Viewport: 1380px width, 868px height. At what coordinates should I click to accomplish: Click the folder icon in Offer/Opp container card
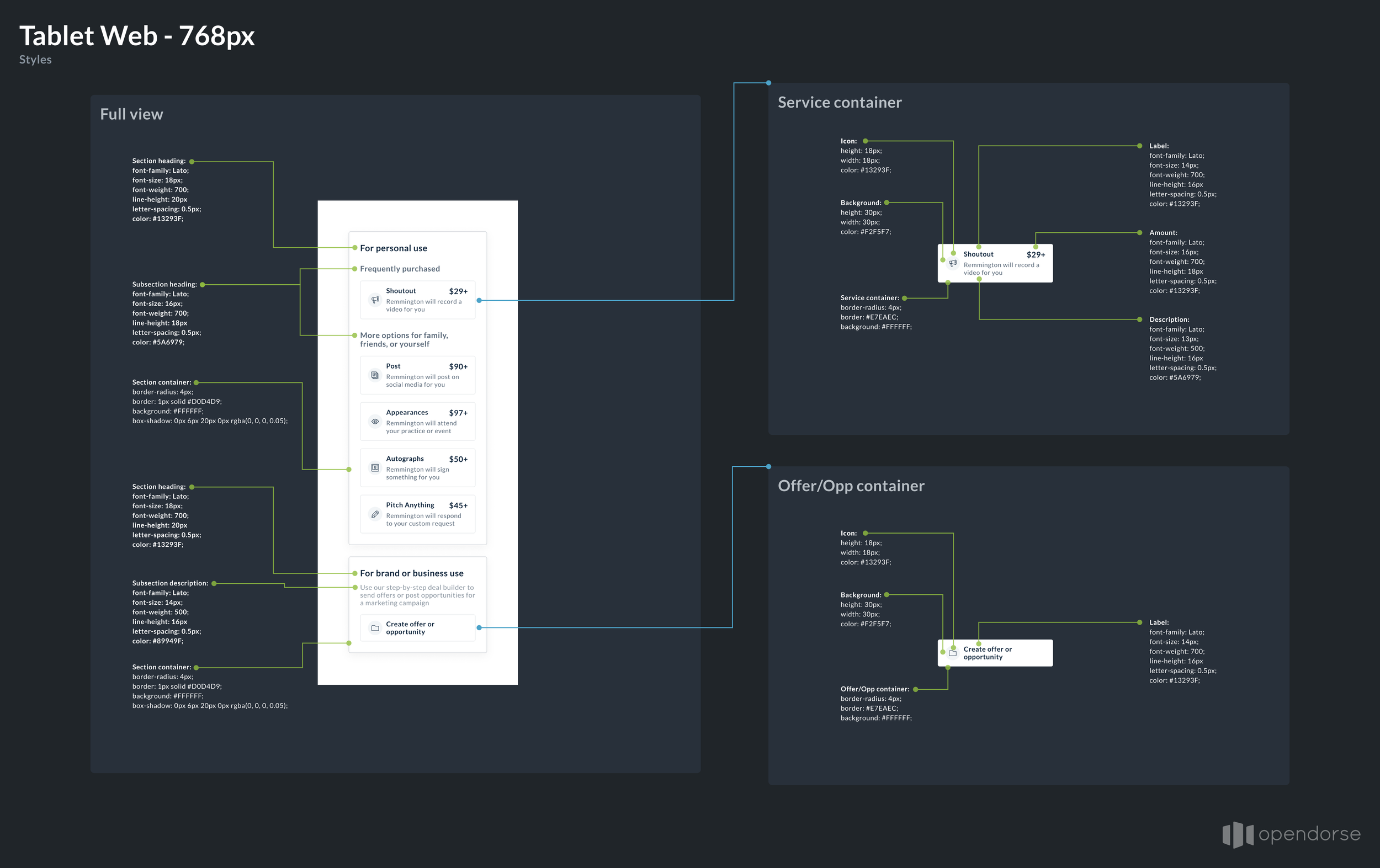click(x=952, y=653)
